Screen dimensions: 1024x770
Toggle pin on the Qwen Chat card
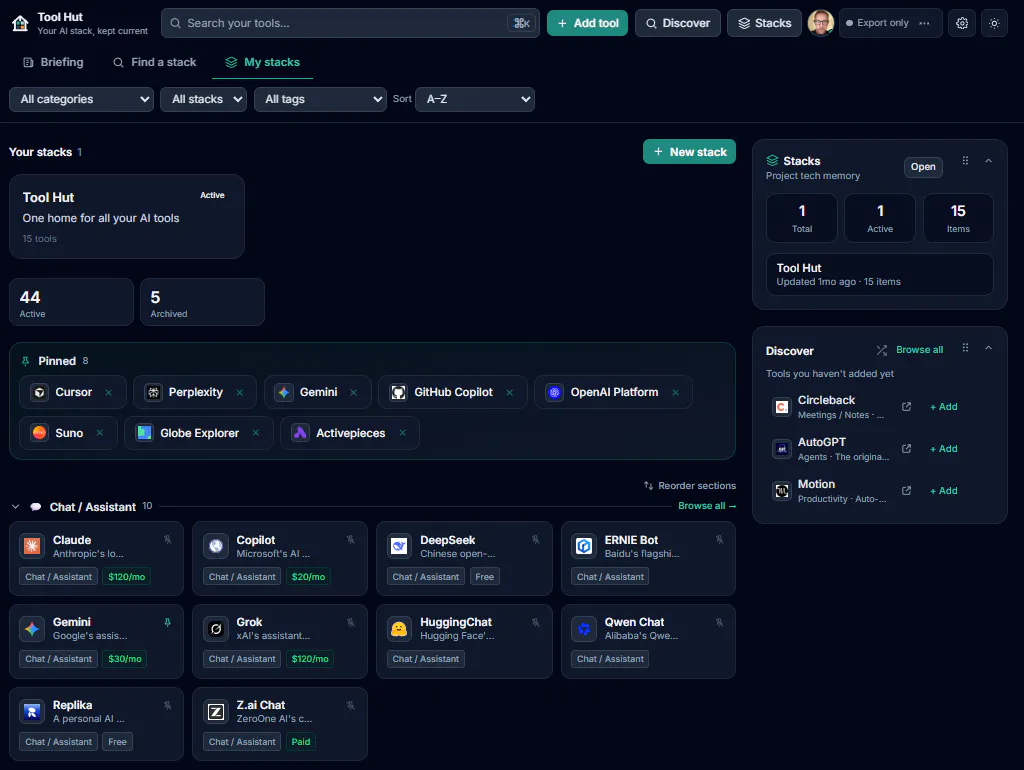pos(719,622)
